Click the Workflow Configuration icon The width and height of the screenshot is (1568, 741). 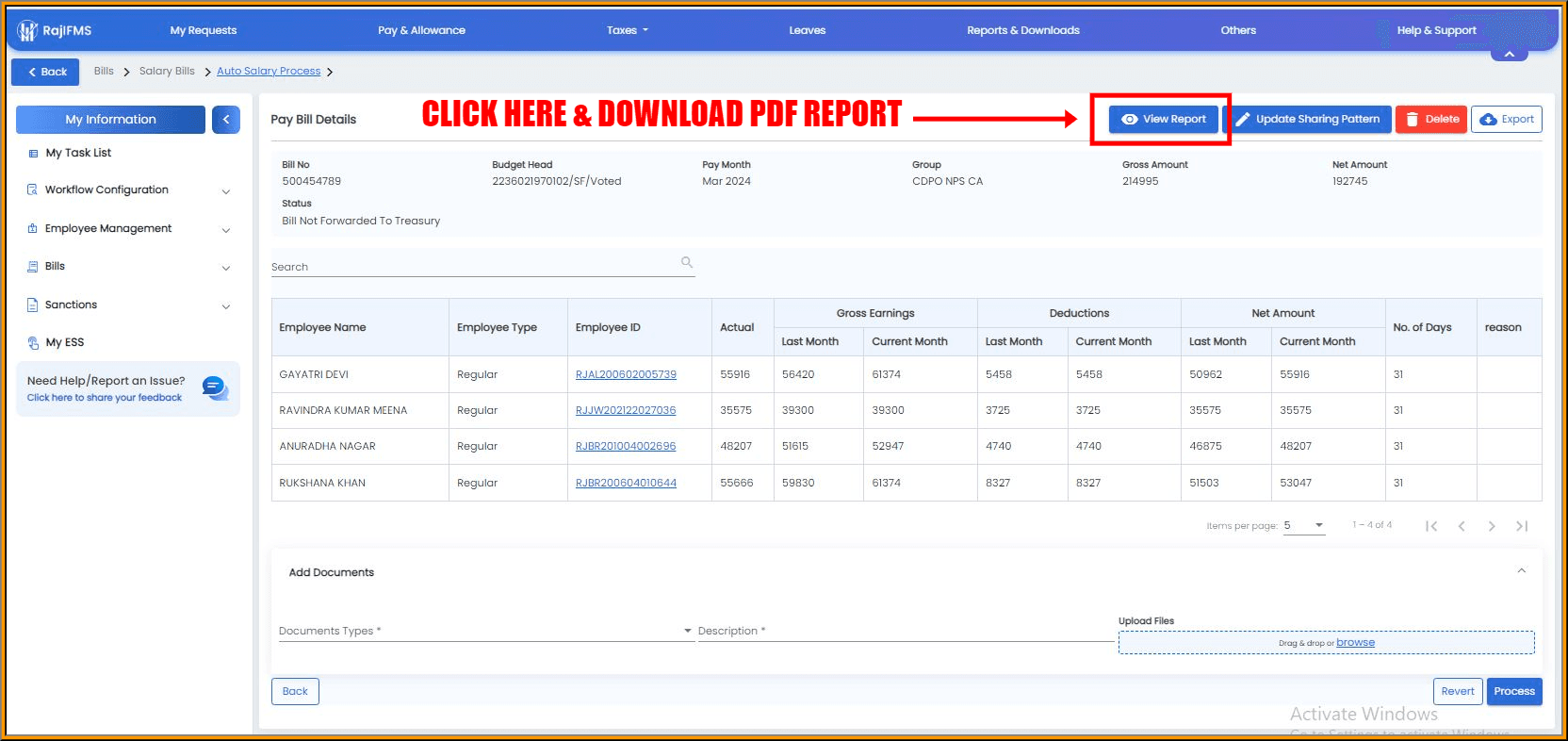click(x=33, y=189)
